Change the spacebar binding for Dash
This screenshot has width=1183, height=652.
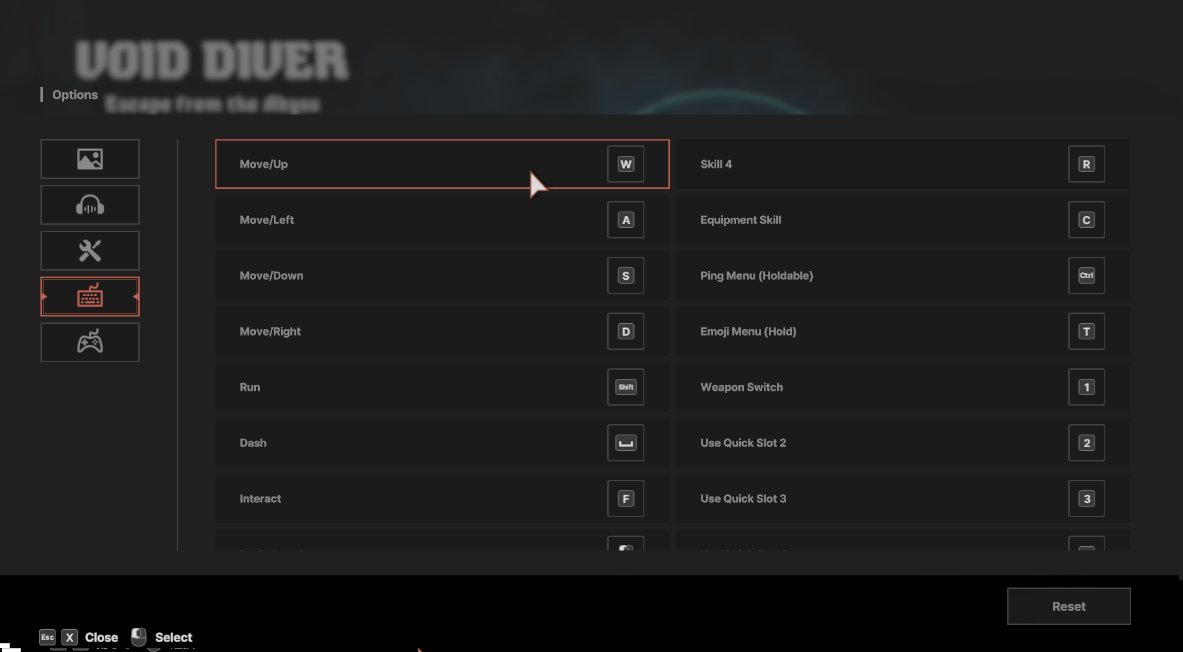pyautogui.click(x=625, y=443)
